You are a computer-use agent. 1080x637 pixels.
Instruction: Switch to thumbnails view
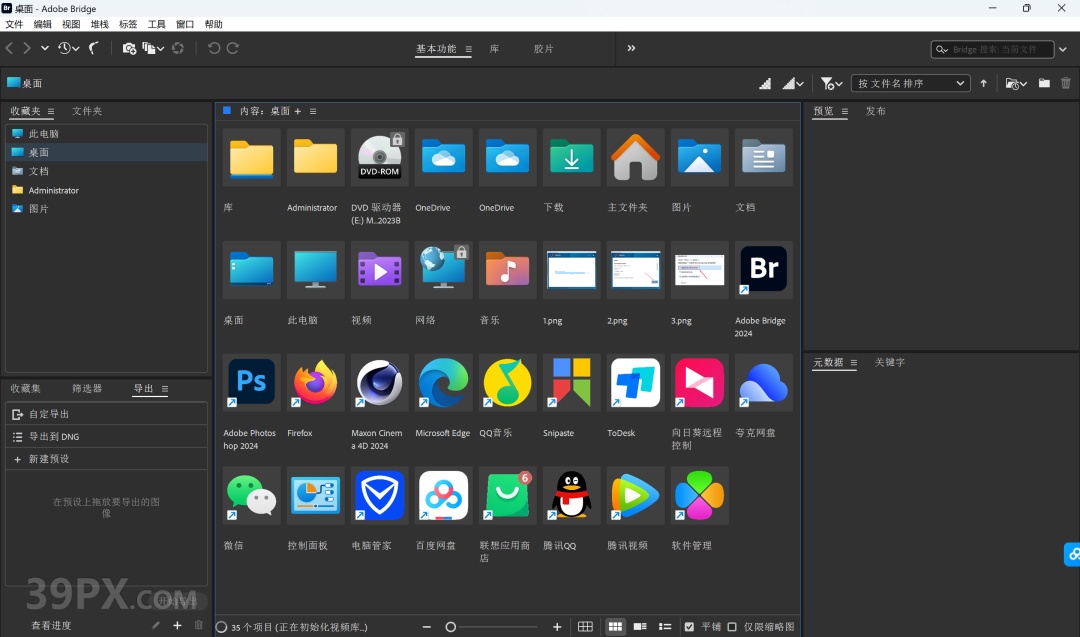click(x=615, y=627)
